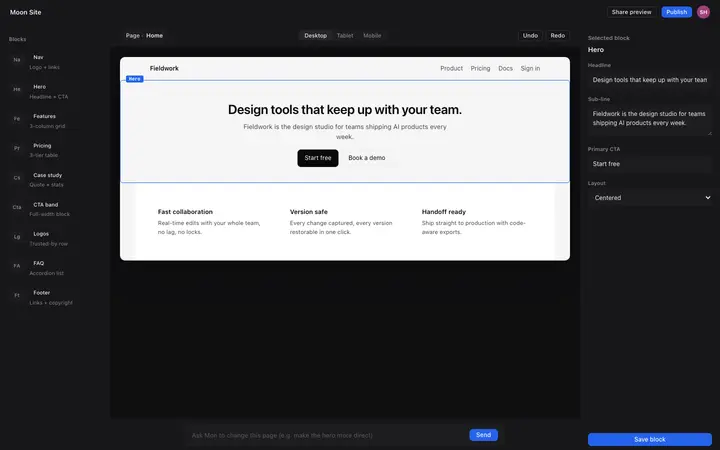
Task: Click the hero sub-line paragraph in preview
Action: 345,132
